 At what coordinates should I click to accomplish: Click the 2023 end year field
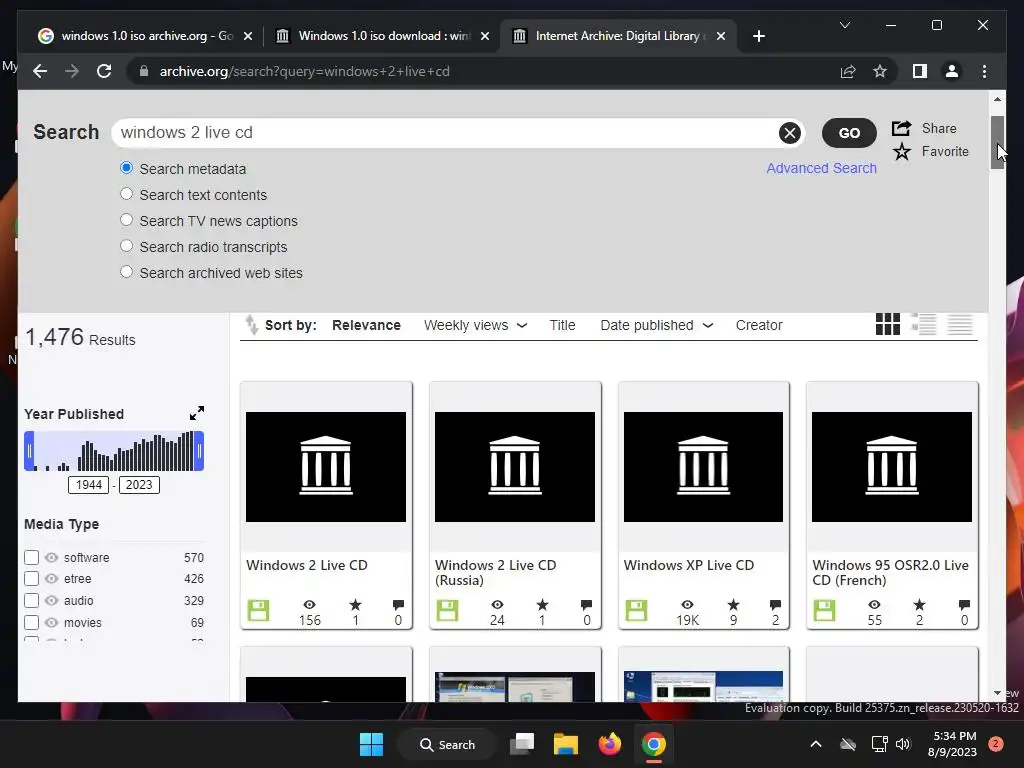139,485
